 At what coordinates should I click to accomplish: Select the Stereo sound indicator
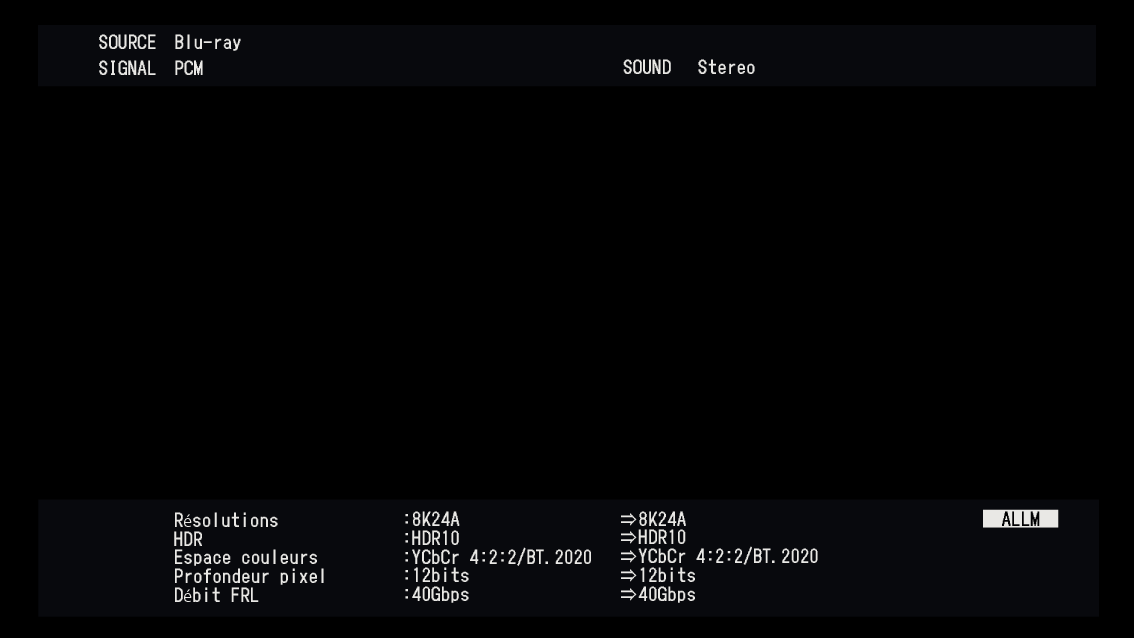coord(726,68)
